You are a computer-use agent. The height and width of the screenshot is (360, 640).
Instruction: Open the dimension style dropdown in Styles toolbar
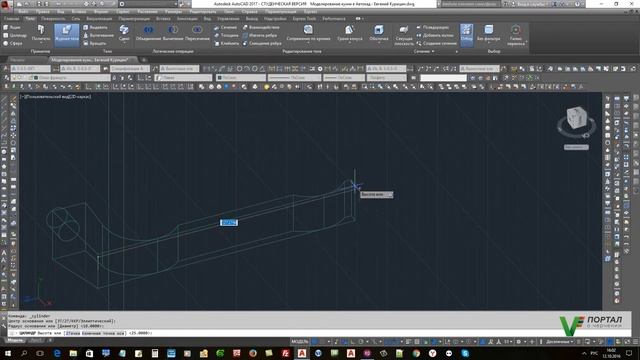(x=80, y=69)
